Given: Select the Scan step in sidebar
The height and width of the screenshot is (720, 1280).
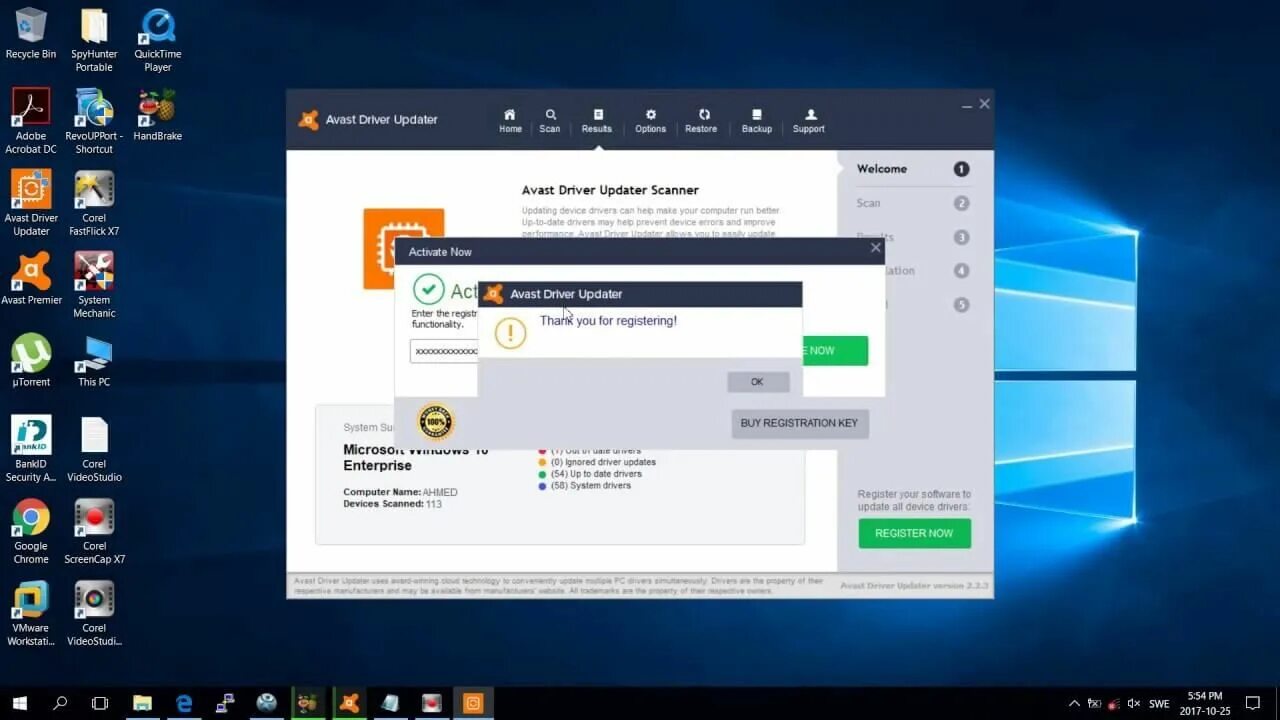Looking at the screenshot, I should click(868, 203).
